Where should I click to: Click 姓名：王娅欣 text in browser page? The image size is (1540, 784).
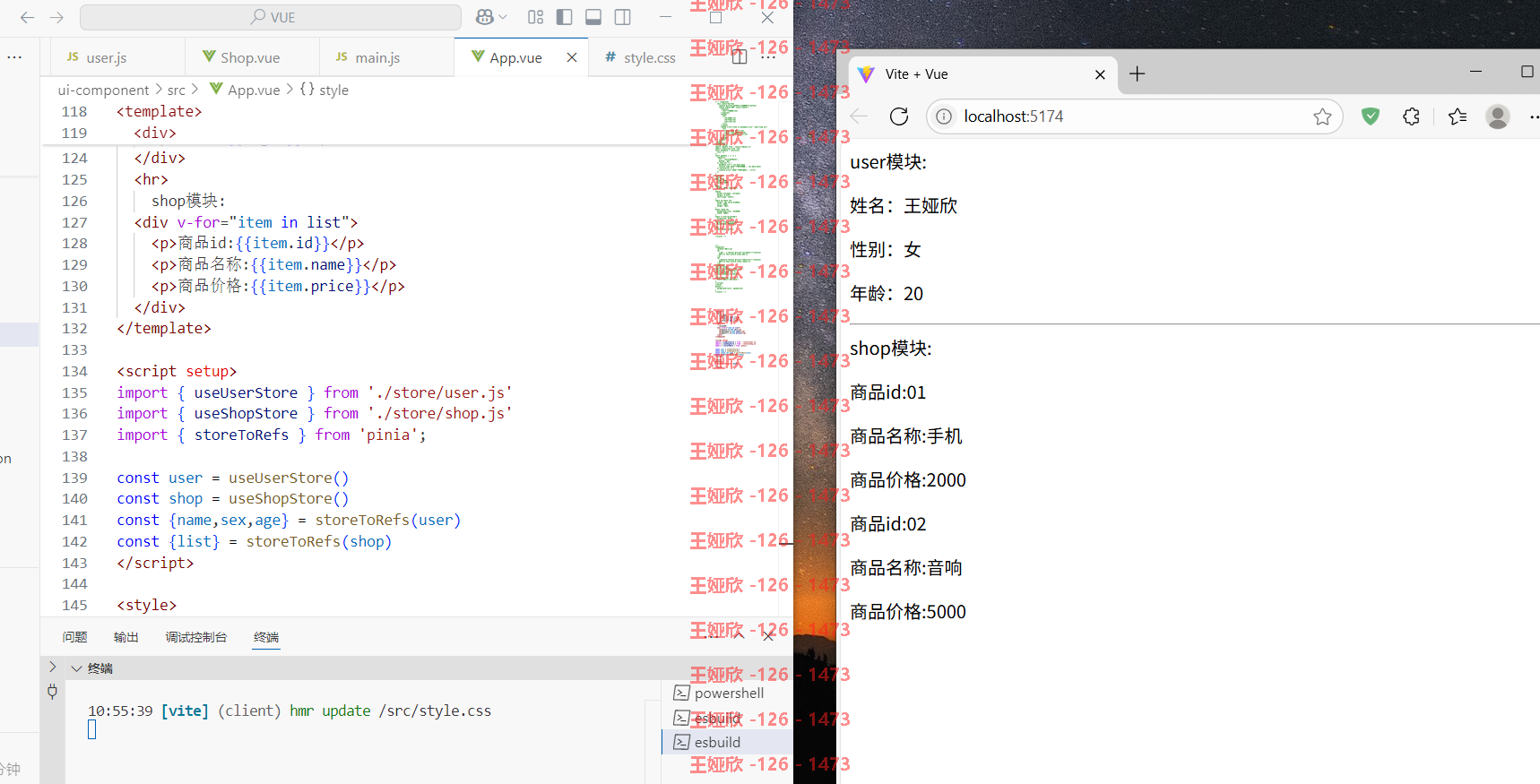(904, 206)
